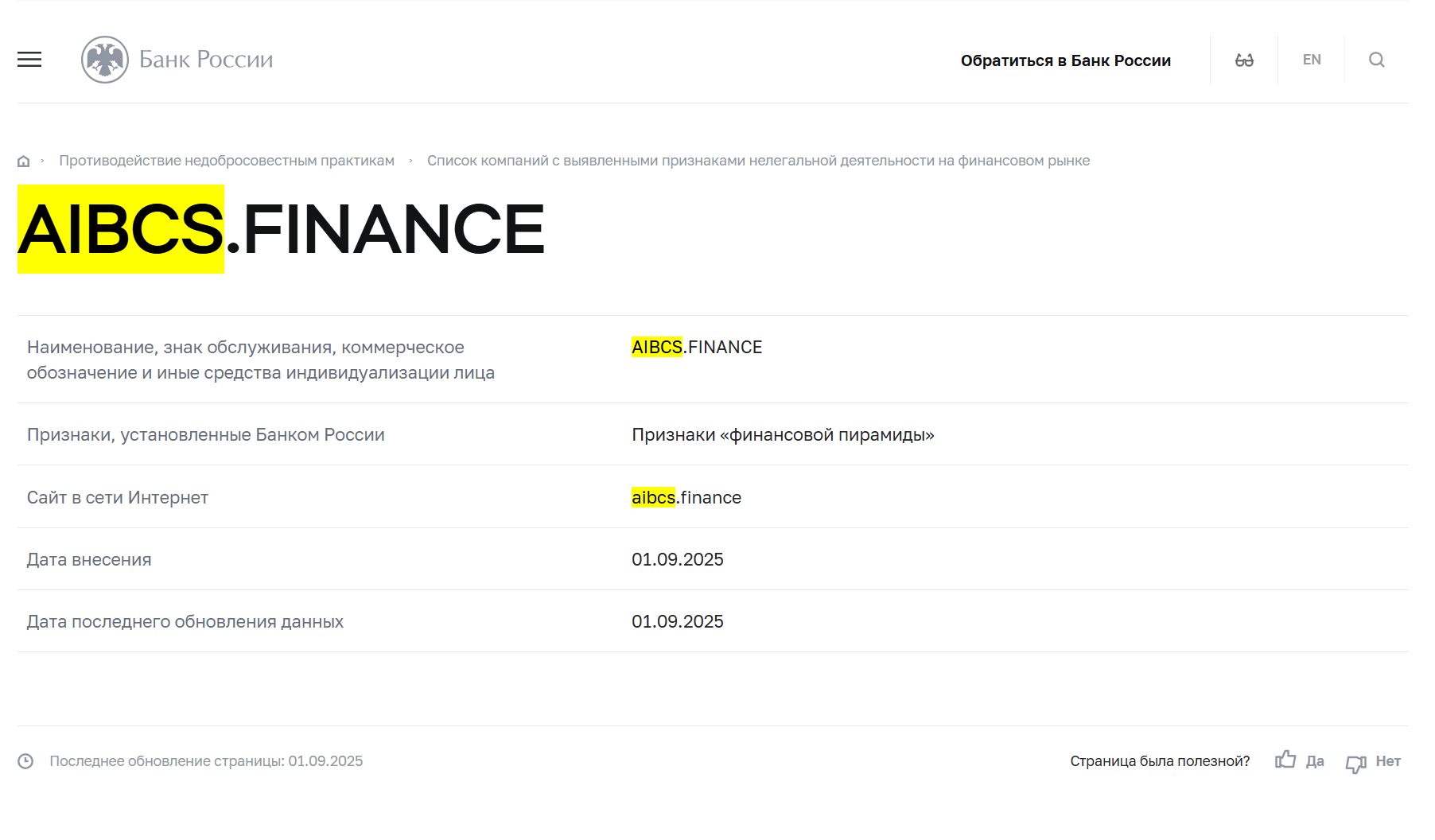1435x840 pixels.
Task: Go to home via breadcrumb house icon
Action: click(24, 161)
